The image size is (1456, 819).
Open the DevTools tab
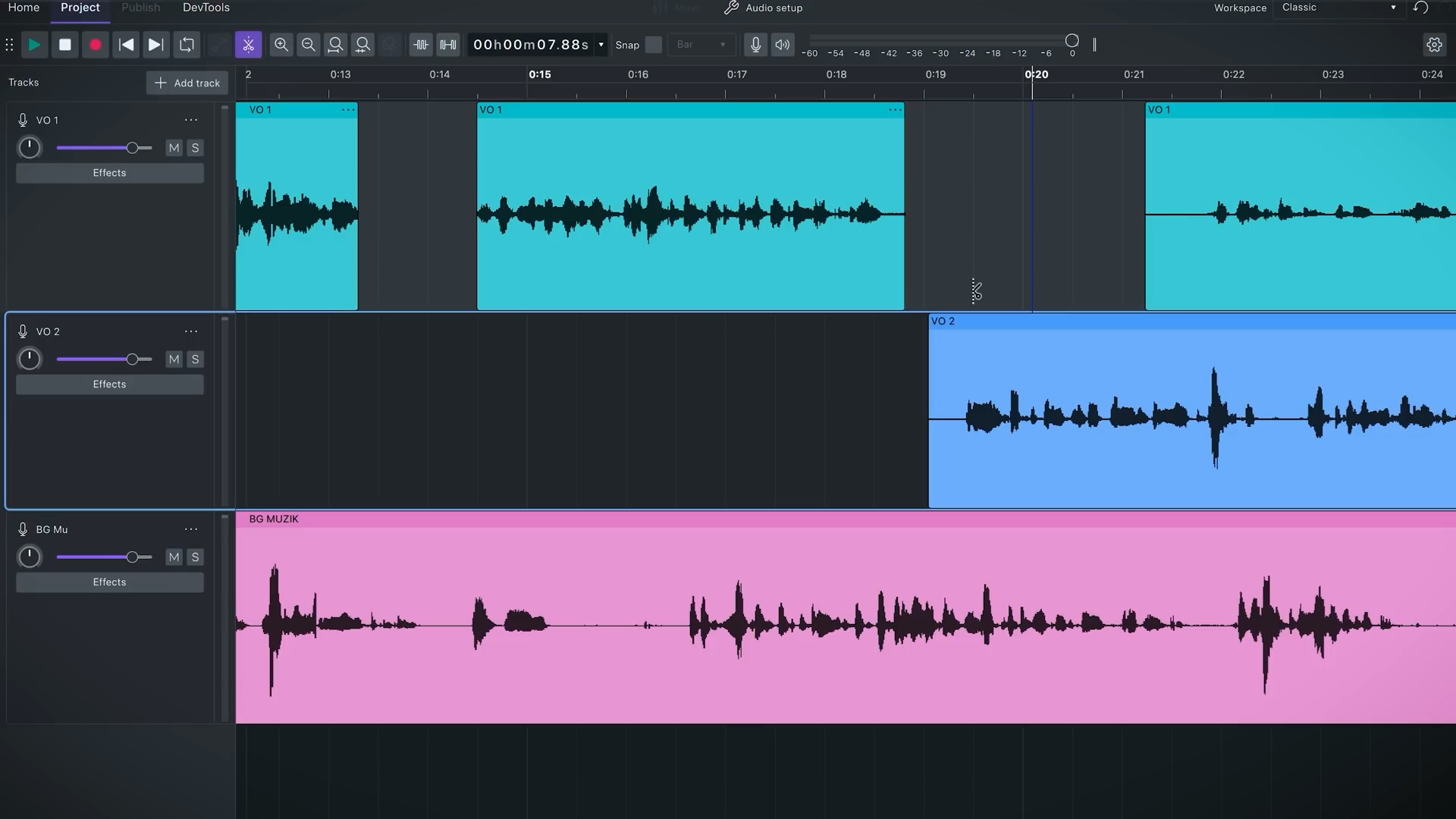point(206,8)
